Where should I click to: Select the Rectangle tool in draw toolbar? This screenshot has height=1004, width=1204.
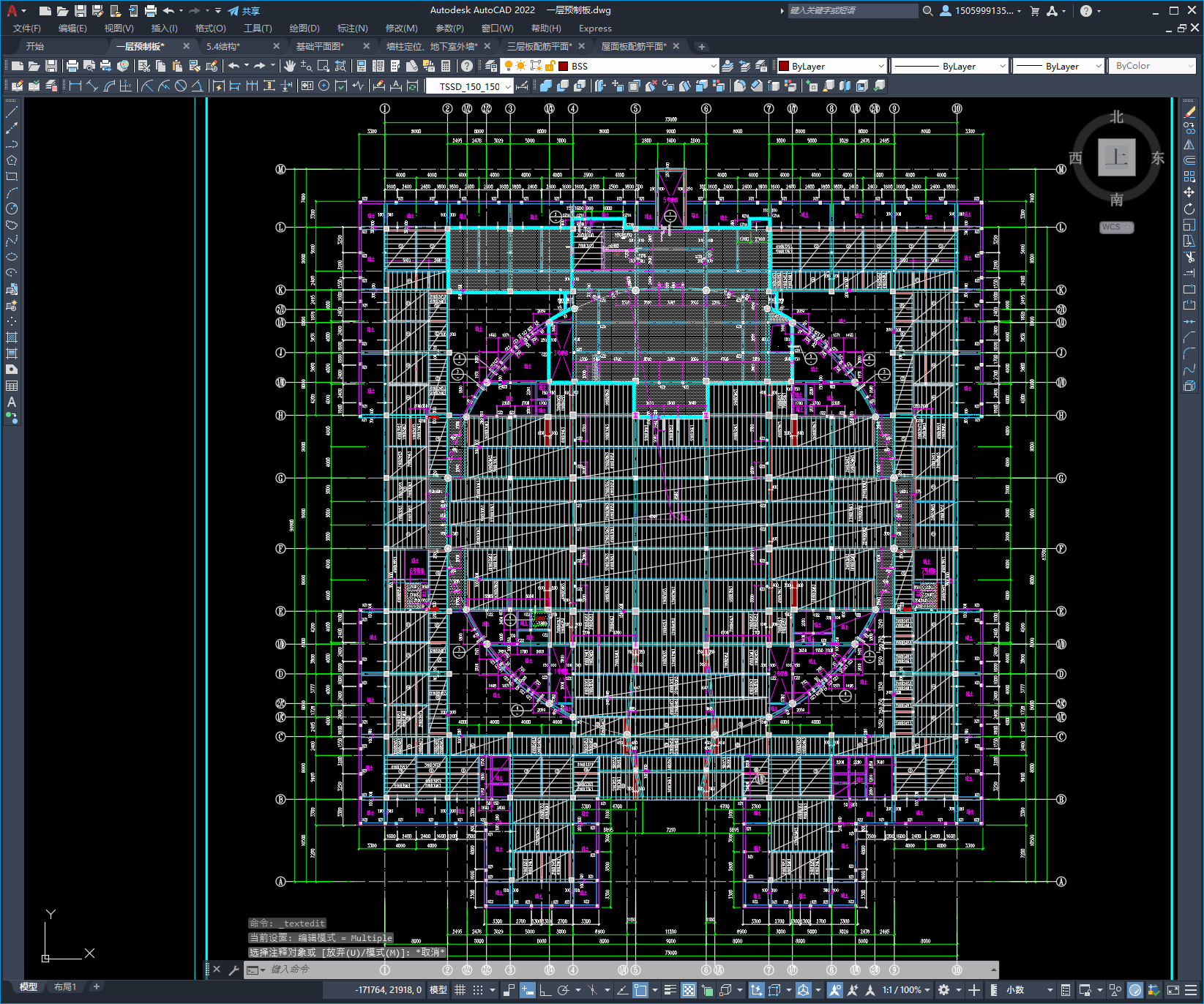tap(12, 176)
